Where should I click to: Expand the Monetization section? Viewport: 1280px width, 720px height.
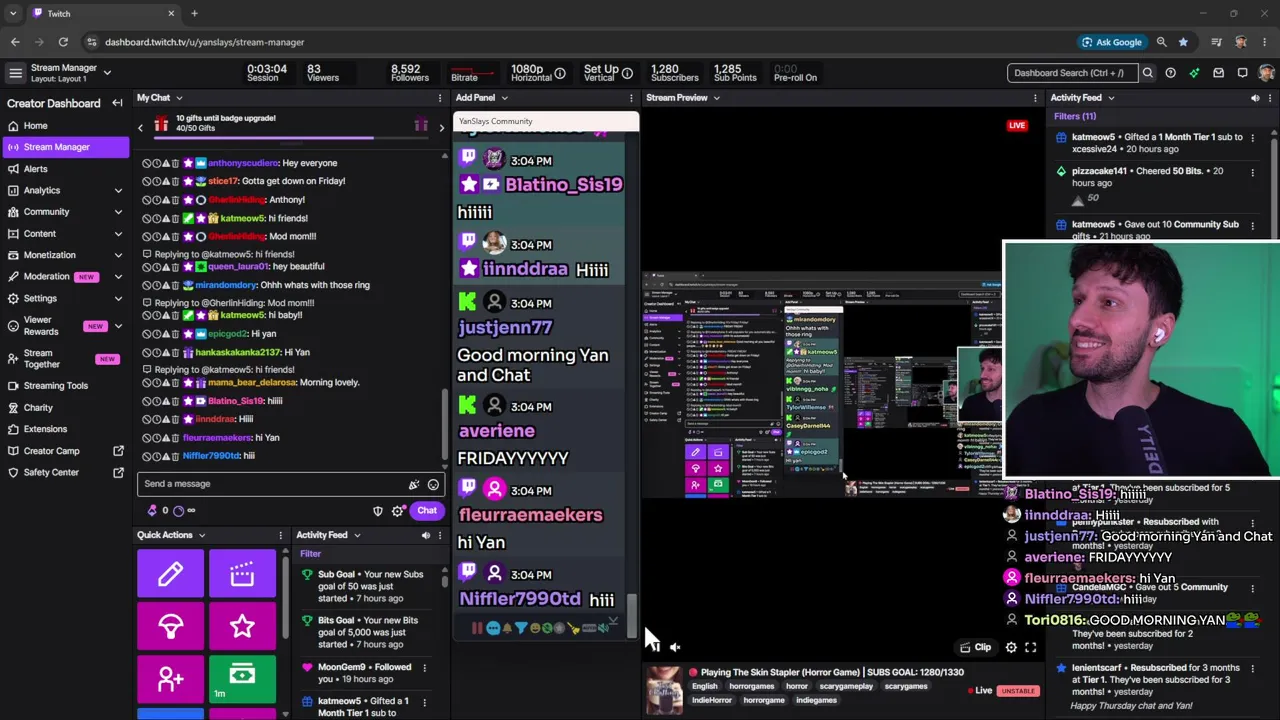65,255
